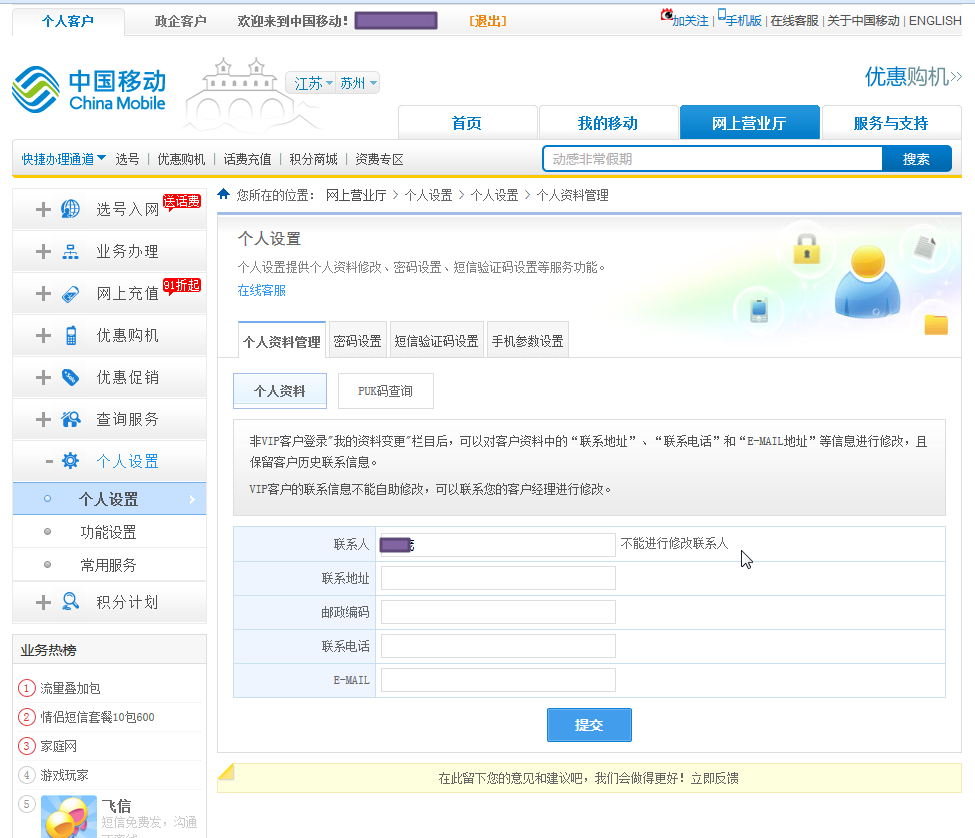Click 积分商城 in quick links bar
The image size is (975, 838).
click(x=313, y=159)
